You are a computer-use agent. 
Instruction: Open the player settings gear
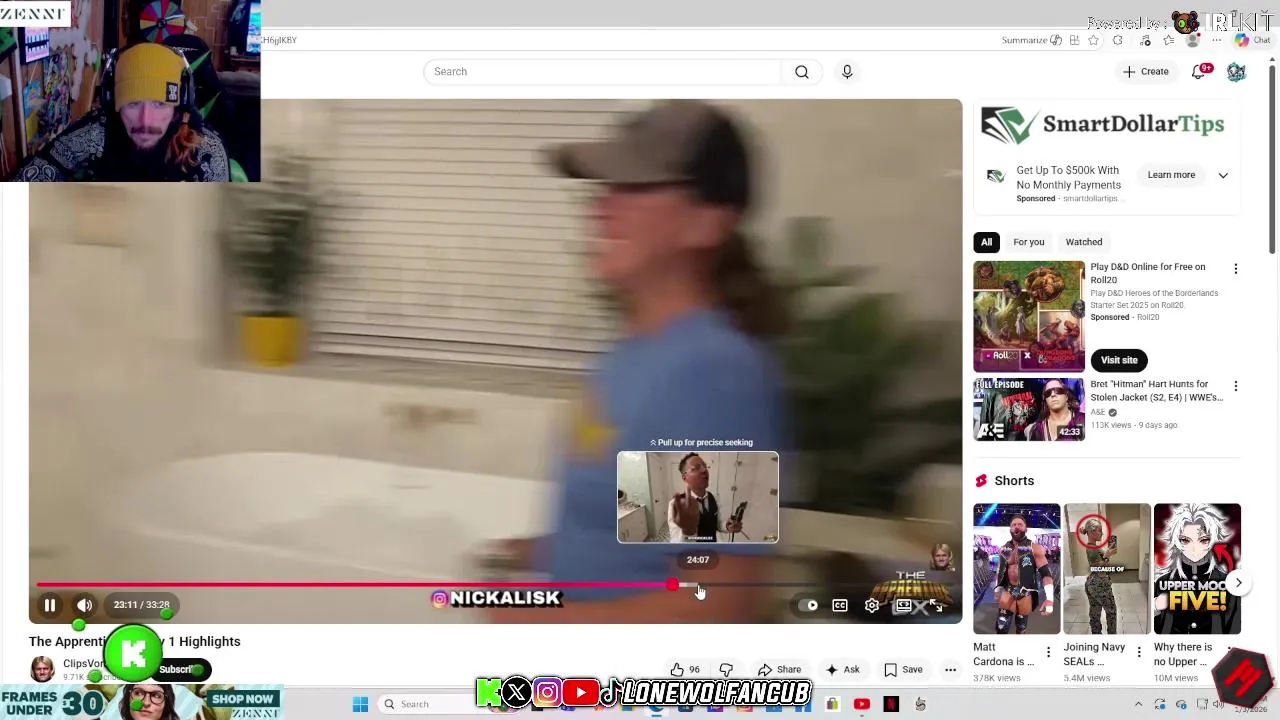[x=872, y=605]
